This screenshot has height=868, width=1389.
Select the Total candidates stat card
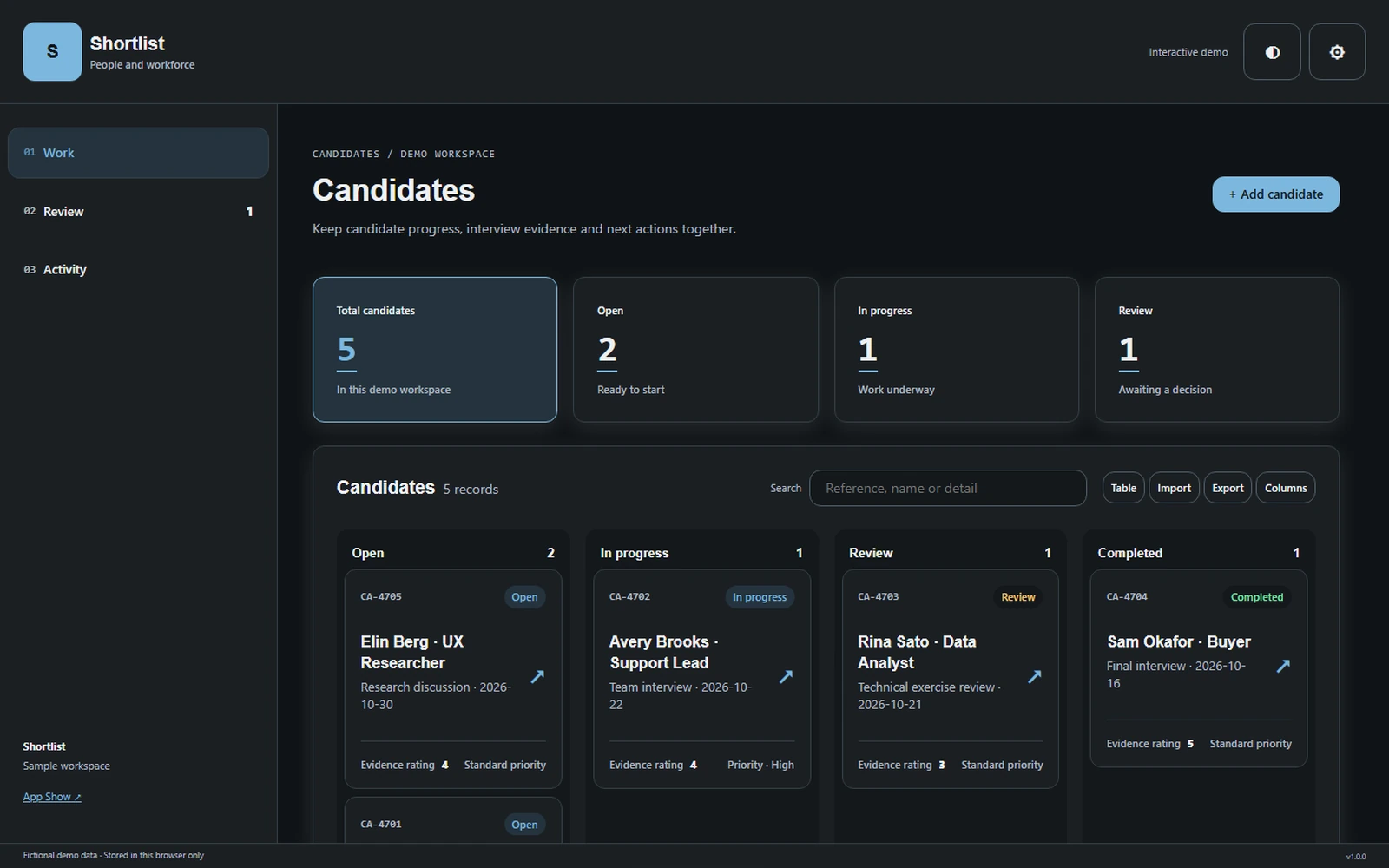(435, 350)
